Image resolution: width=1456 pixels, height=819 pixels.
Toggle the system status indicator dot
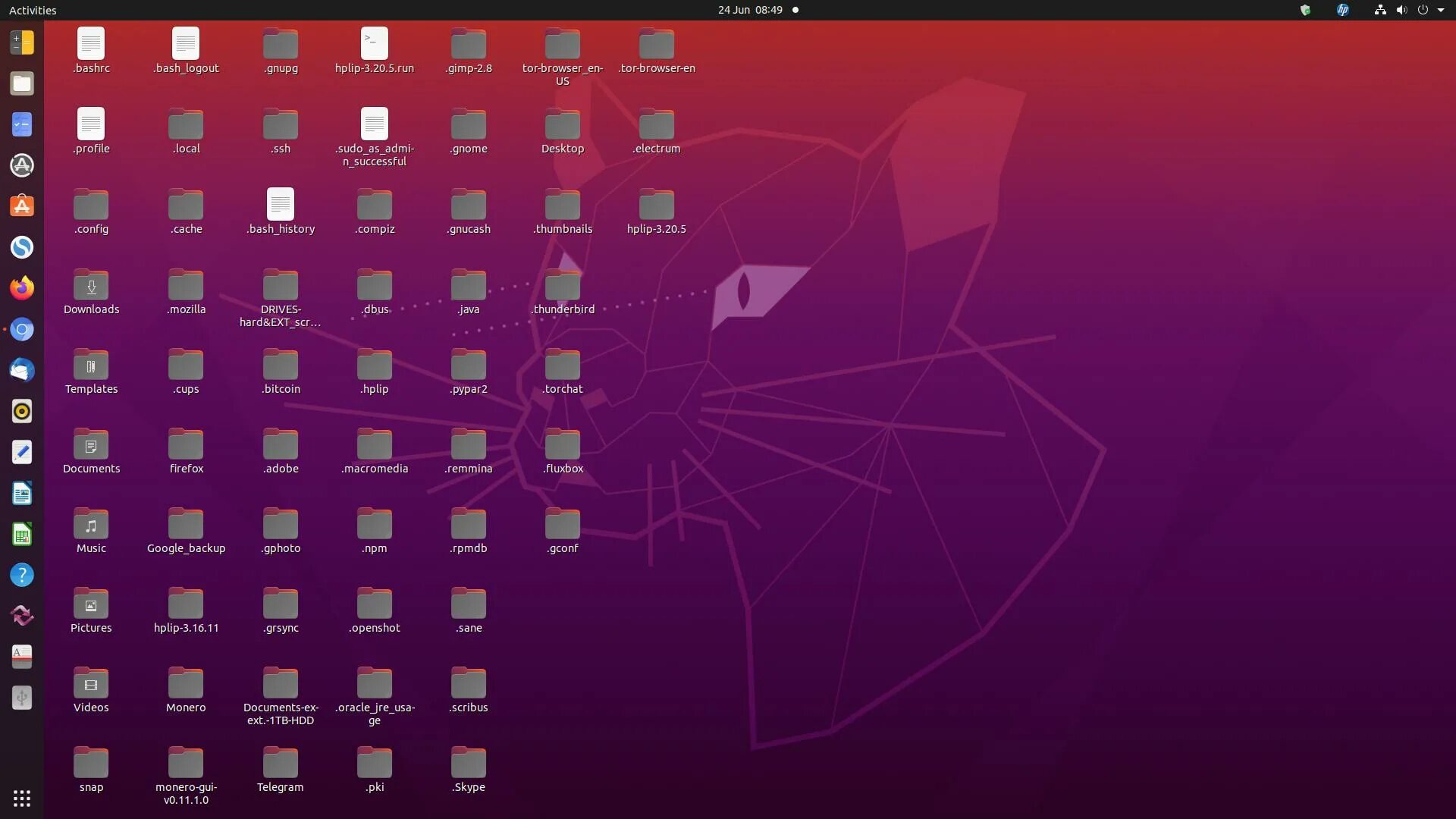[x=795, y=10]
